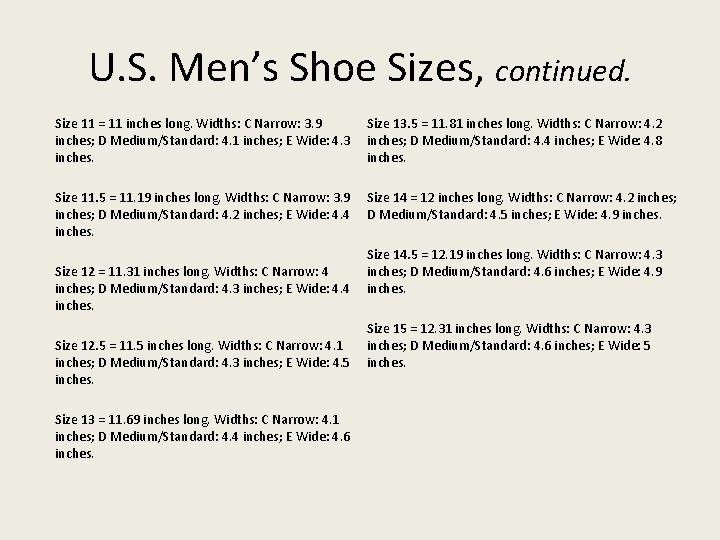
Task: Click the slide title U.S. Men's Shoe Sizes
Action: tap(360, 68)
